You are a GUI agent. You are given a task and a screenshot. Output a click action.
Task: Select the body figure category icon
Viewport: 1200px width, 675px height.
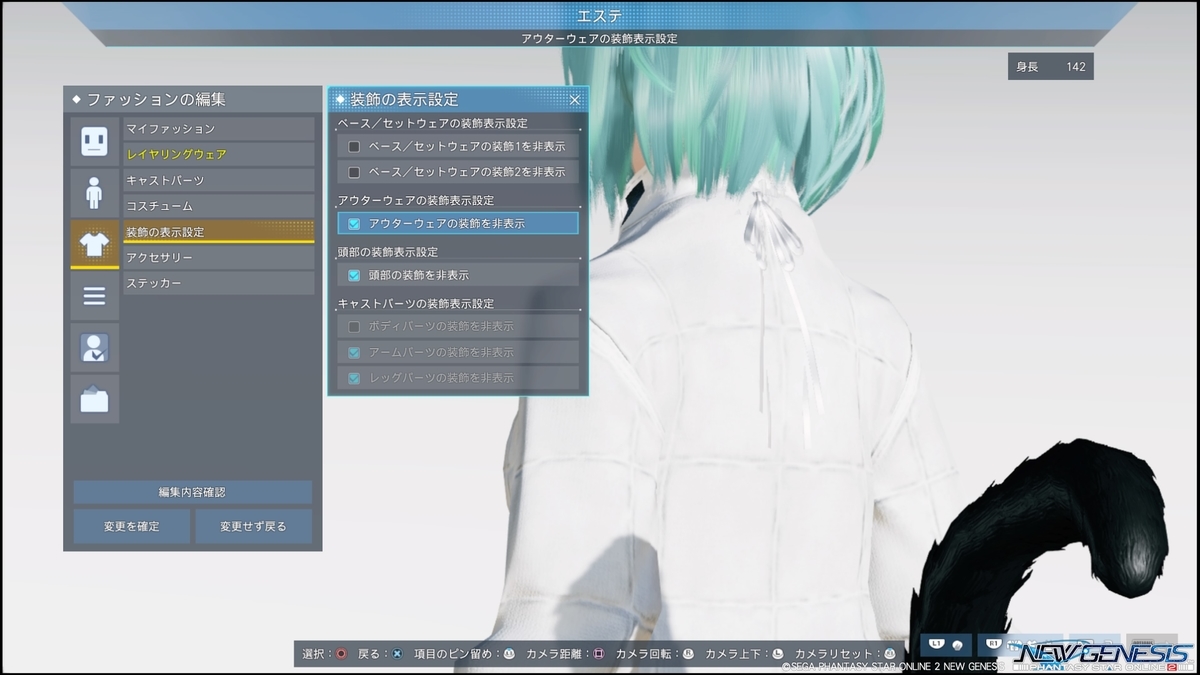coord(95,193)
